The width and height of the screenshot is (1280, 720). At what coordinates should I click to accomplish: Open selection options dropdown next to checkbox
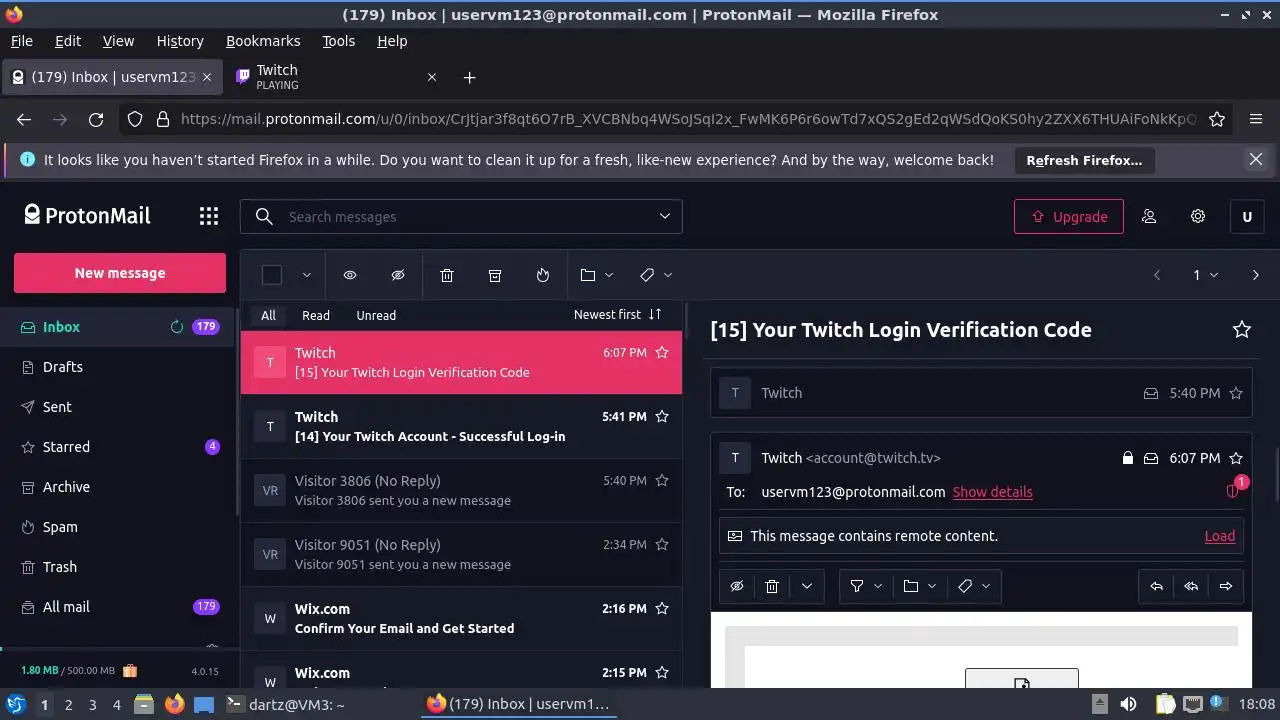(307, 275)
